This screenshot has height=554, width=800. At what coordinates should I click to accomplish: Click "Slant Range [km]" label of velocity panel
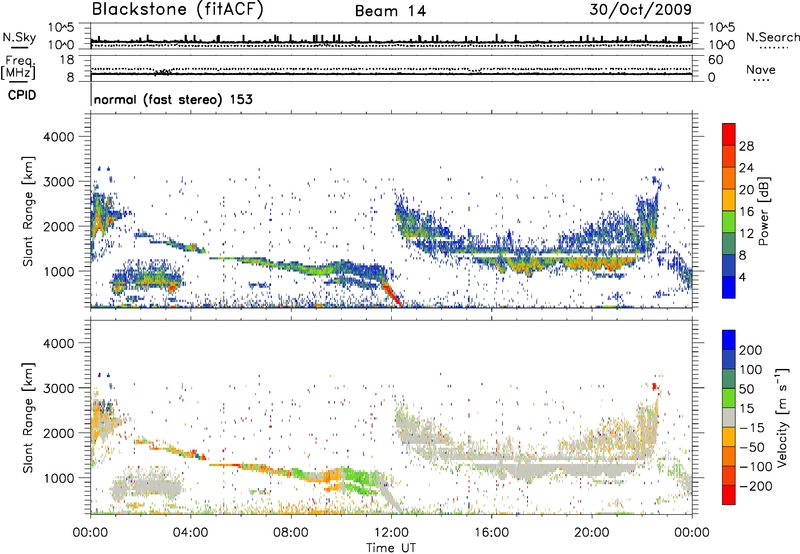[x=28, y=417]
